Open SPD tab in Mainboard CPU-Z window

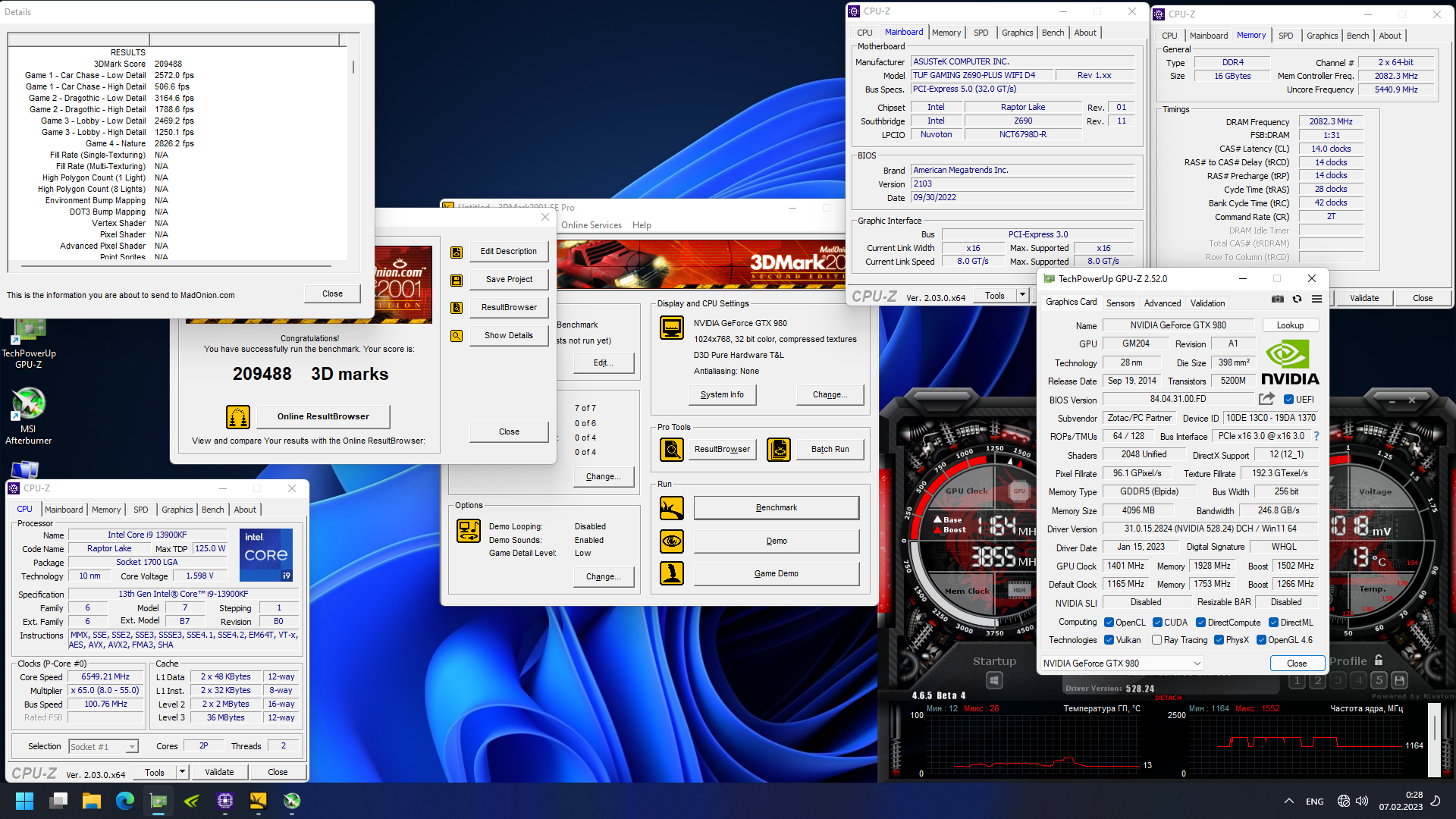tap(981, 33)
